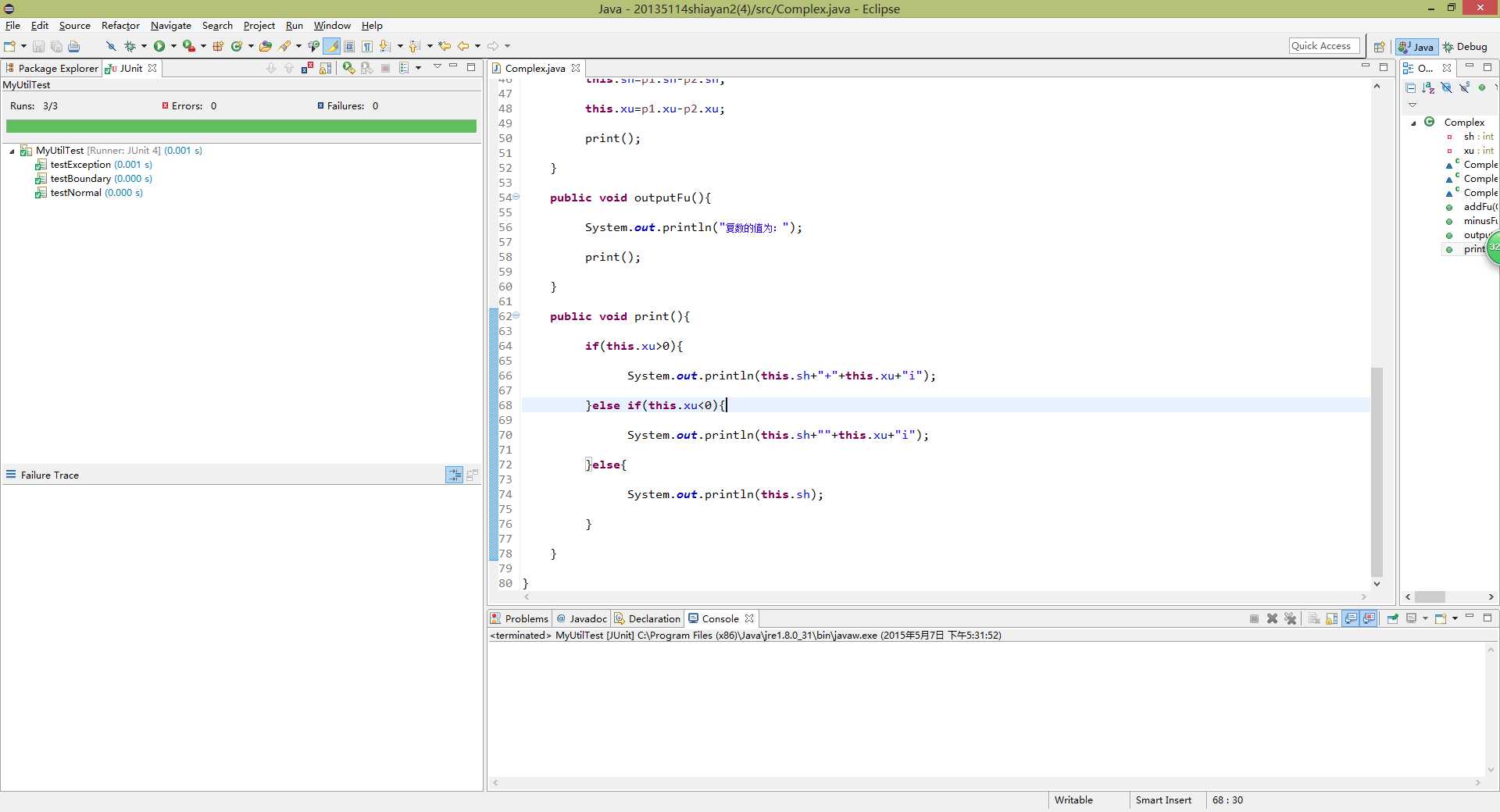Click the Debug bug toolbar icon

[x=130, y=46]
